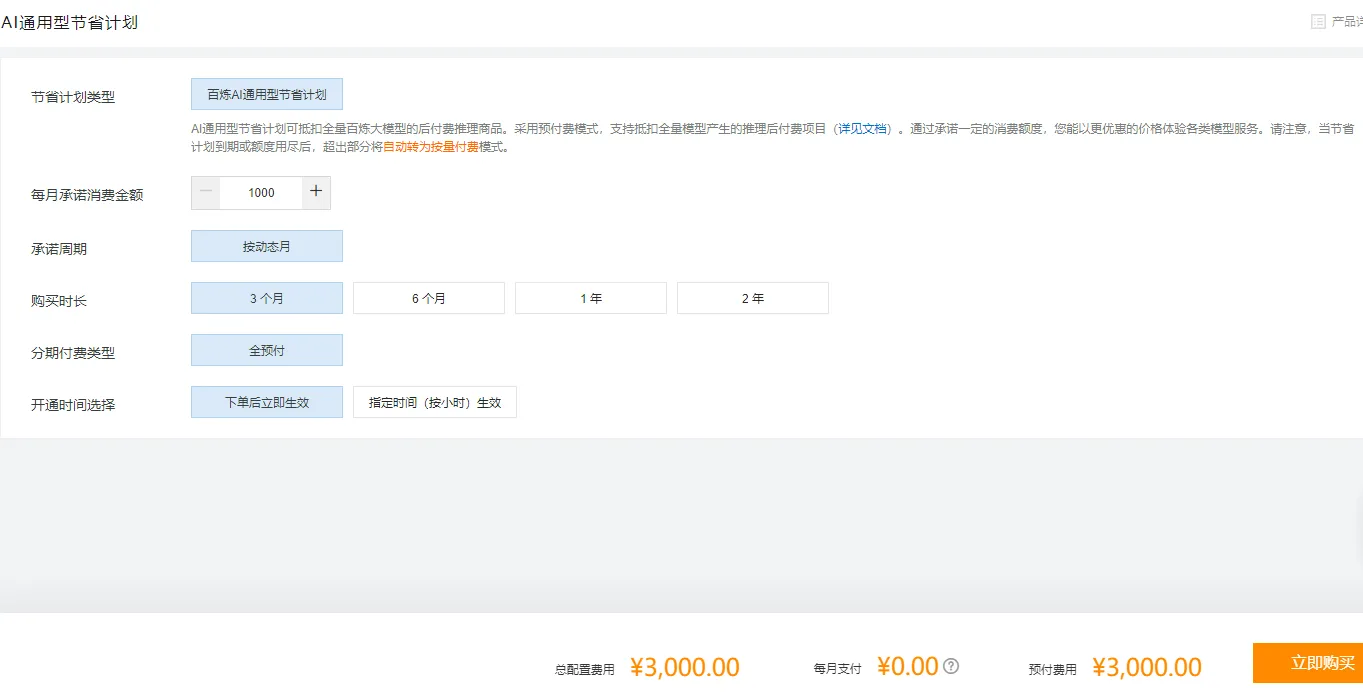This screenshot has height=693, width=1363.
Task: Choose the 1 年 purchase duration
Action: (x=590, y=297)
